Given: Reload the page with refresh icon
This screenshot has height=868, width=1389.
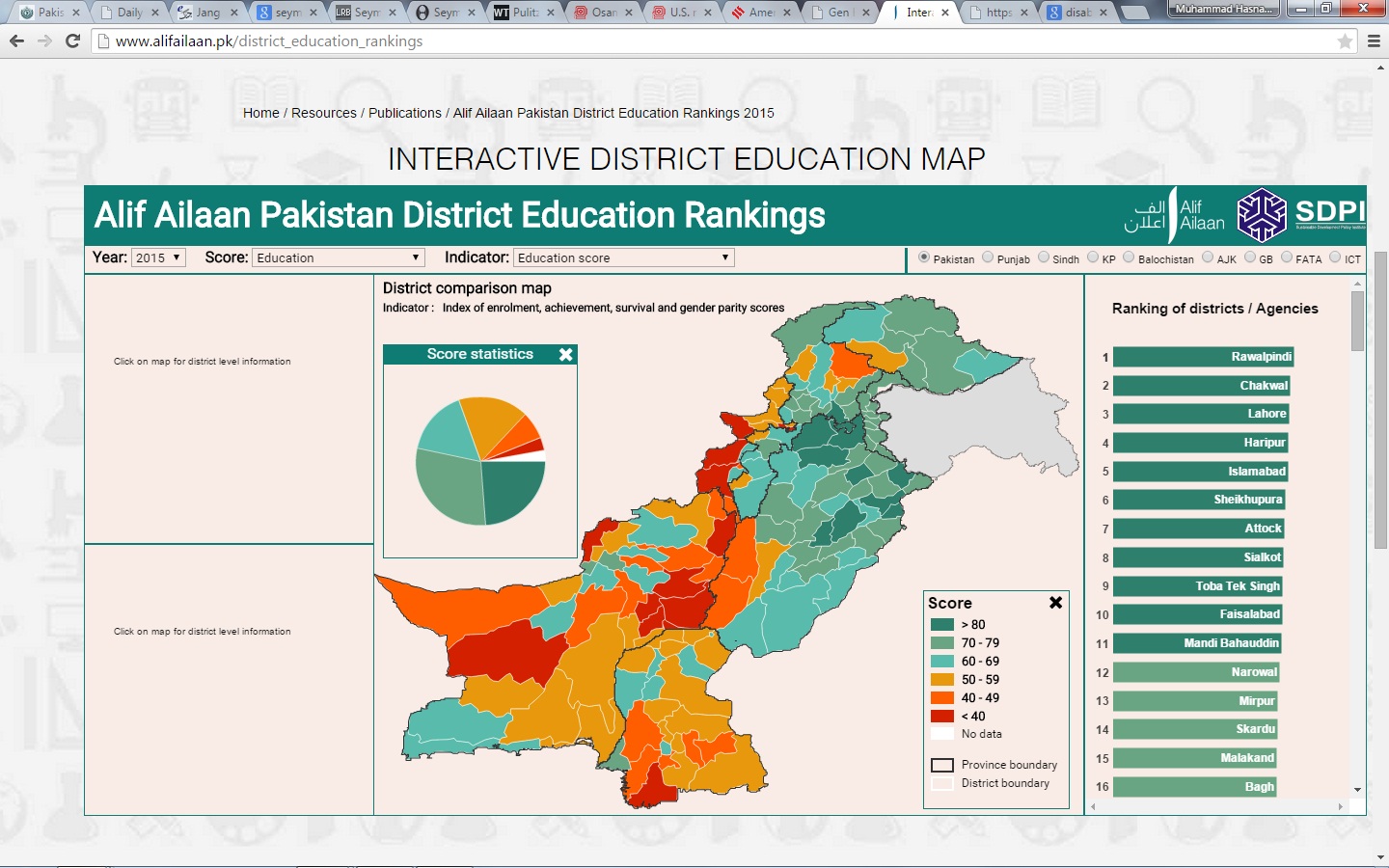Looking at the screenshot, I should [x=72, y=41].
